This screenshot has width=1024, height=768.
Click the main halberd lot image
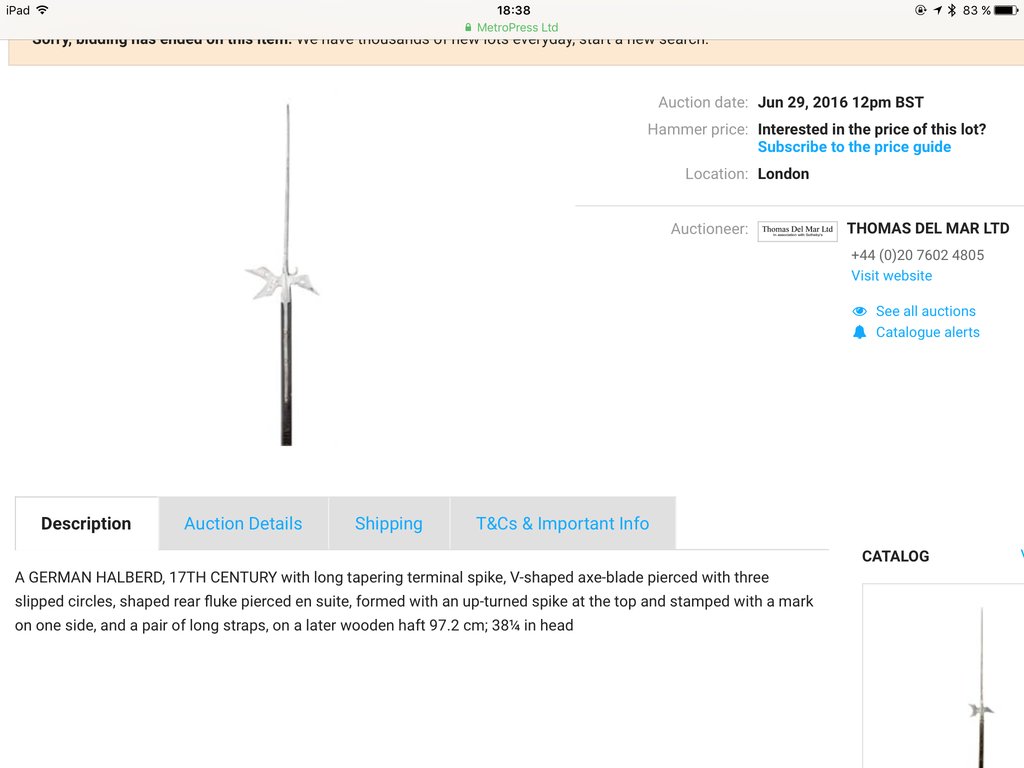pos(285,275)
